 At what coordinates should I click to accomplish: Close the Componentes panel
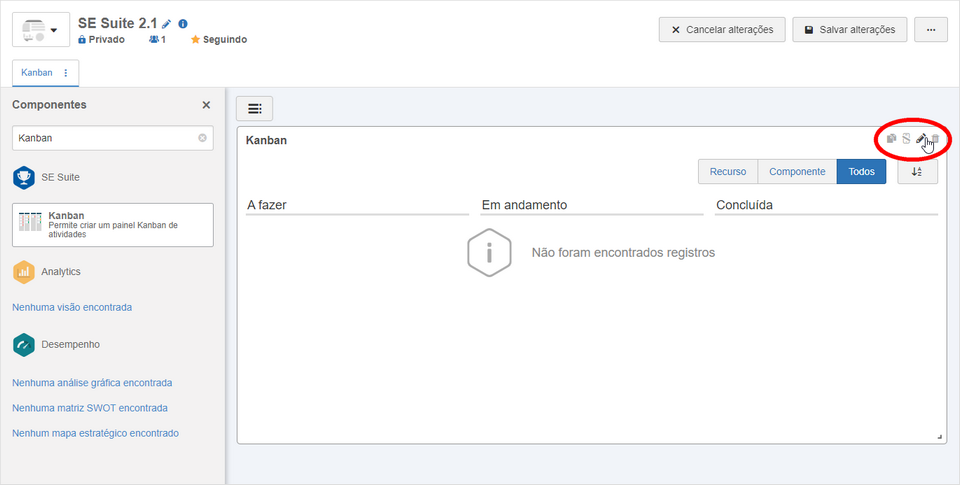(x=206, y=105)
